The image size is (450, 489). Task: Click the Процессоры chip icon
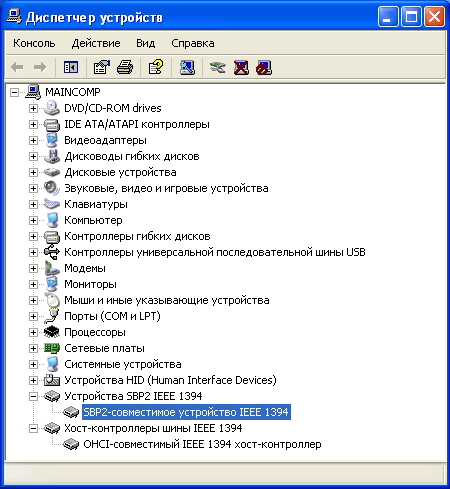point(52,332)
